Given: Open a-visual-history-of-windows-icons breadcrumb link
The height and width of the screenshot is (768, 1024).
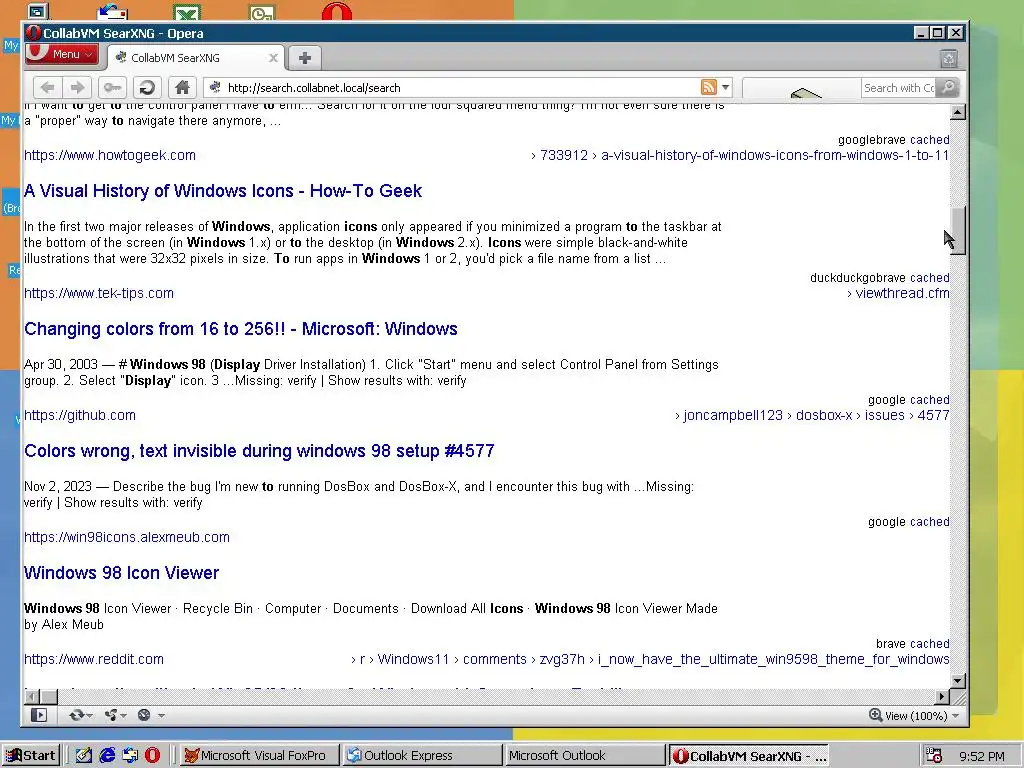Looking at the screenshot, I should pos(775,155).
